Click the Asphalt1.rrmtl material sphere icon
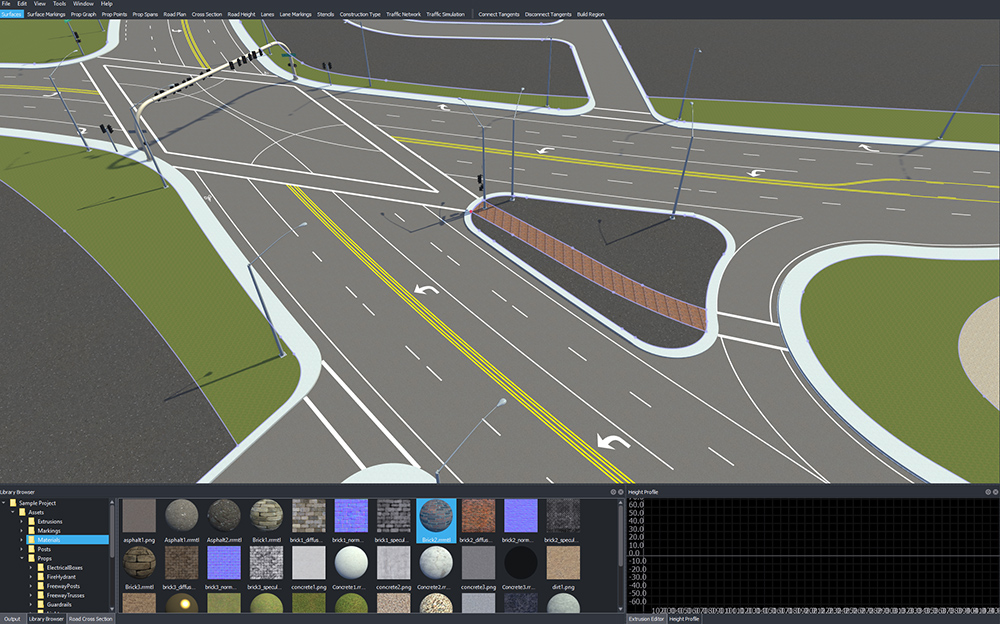 [181, 517]
